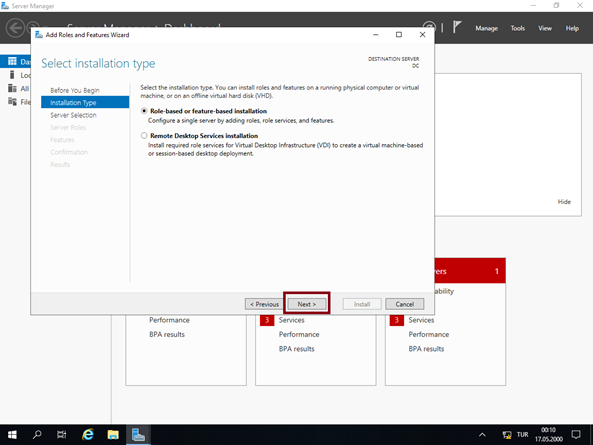
Task: Click the Next button
Action: 307,304
